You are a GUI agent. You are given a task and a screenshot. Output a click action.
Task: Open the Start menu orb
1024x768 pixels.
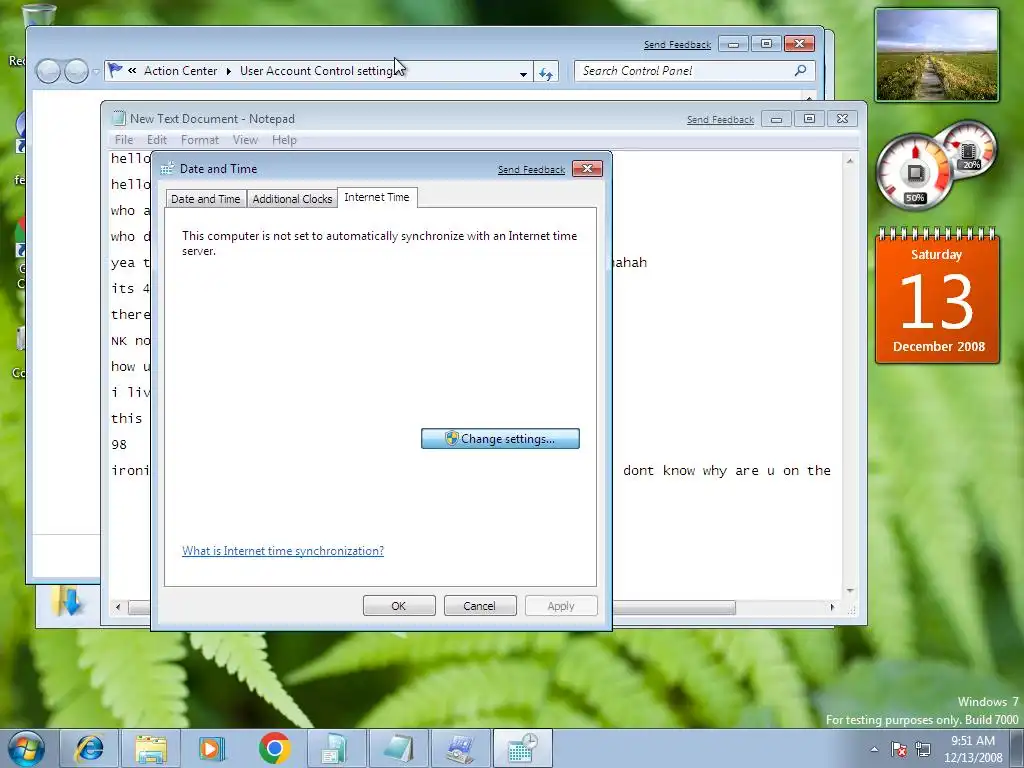click(x=27, y=748)
